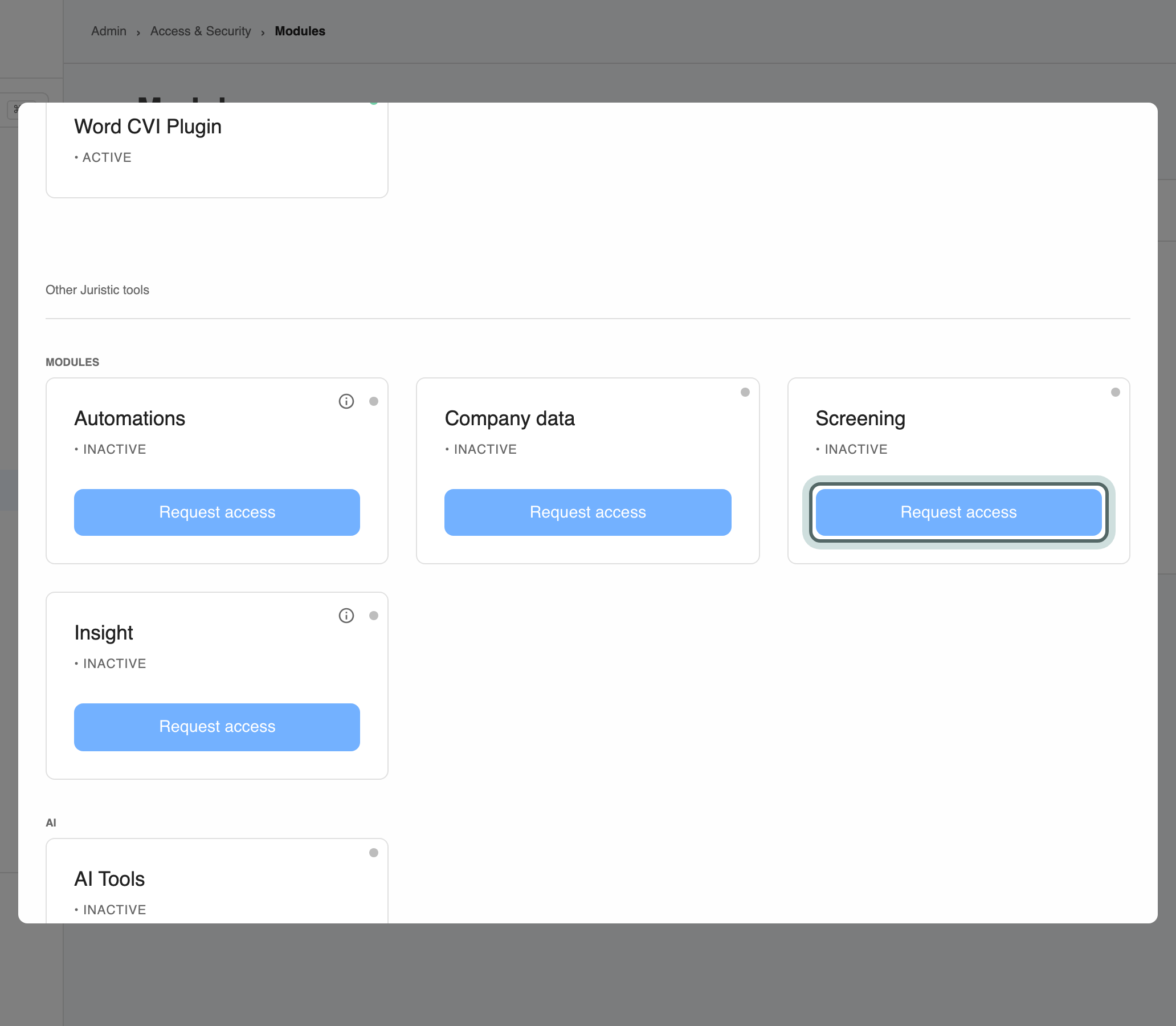Screen dimensions: 1176x1026
Task: Request access for Insight module
Action: [x=217, y=727]
